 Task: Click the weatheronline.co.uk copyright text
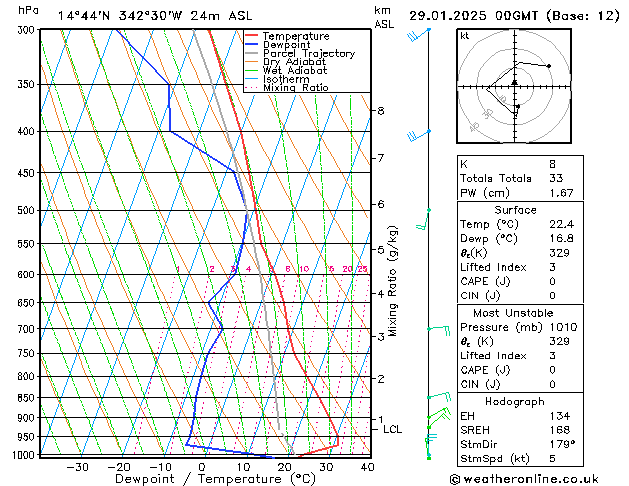(524, 479)
